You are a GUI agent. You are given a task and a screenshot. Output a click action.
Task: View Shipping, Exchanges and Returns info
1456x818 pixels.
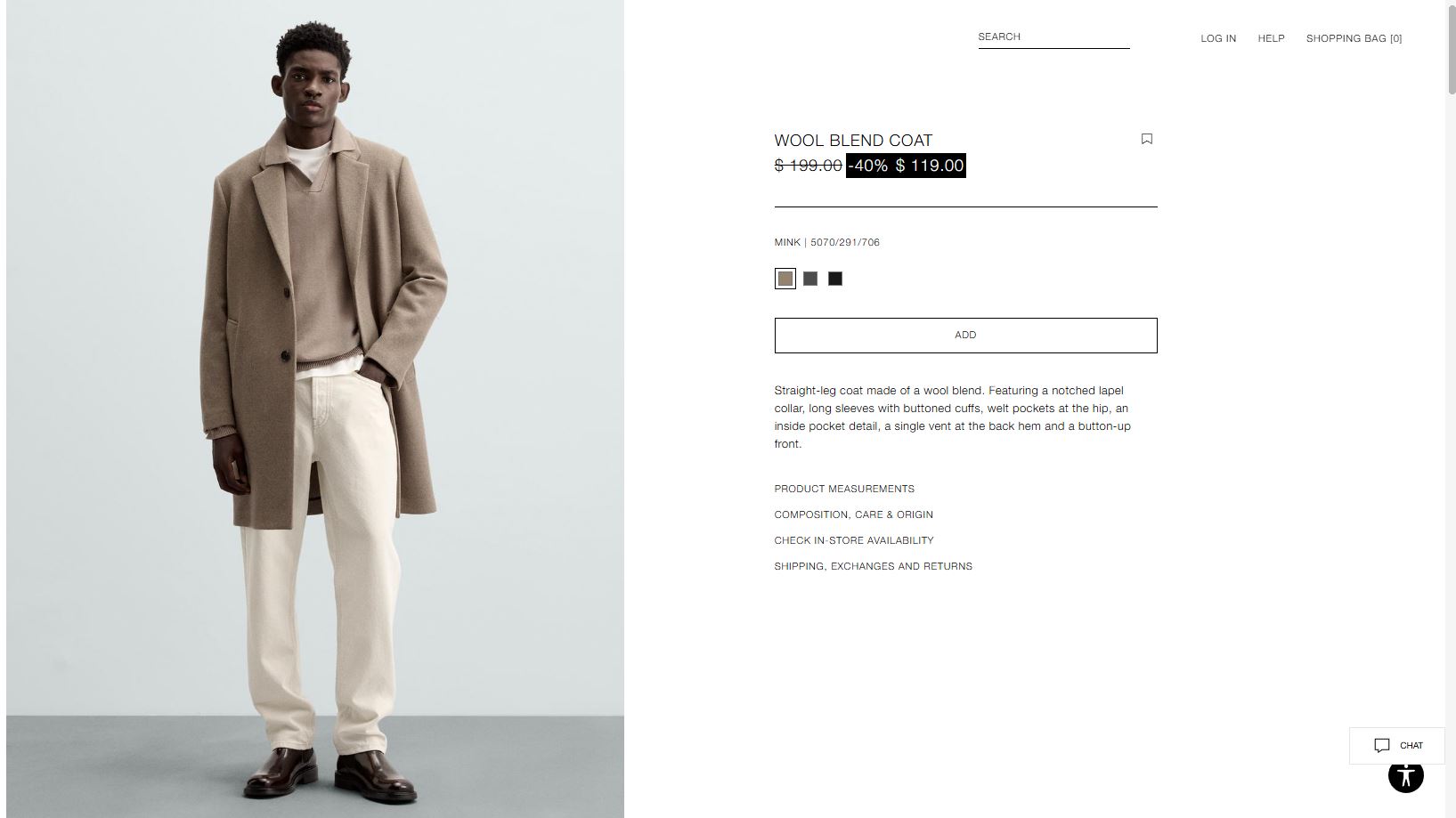coord(873,566)
